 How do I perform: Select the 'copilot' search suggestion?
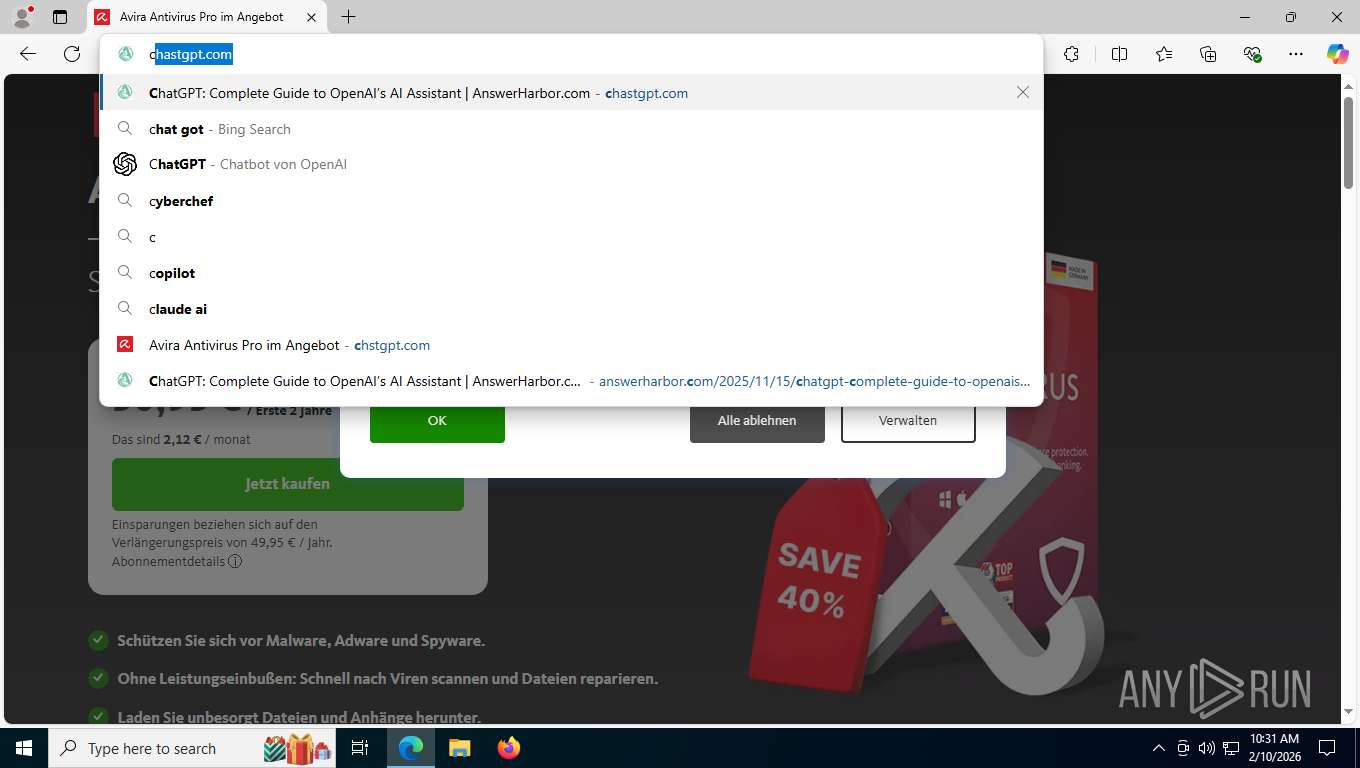coord(571,273)
